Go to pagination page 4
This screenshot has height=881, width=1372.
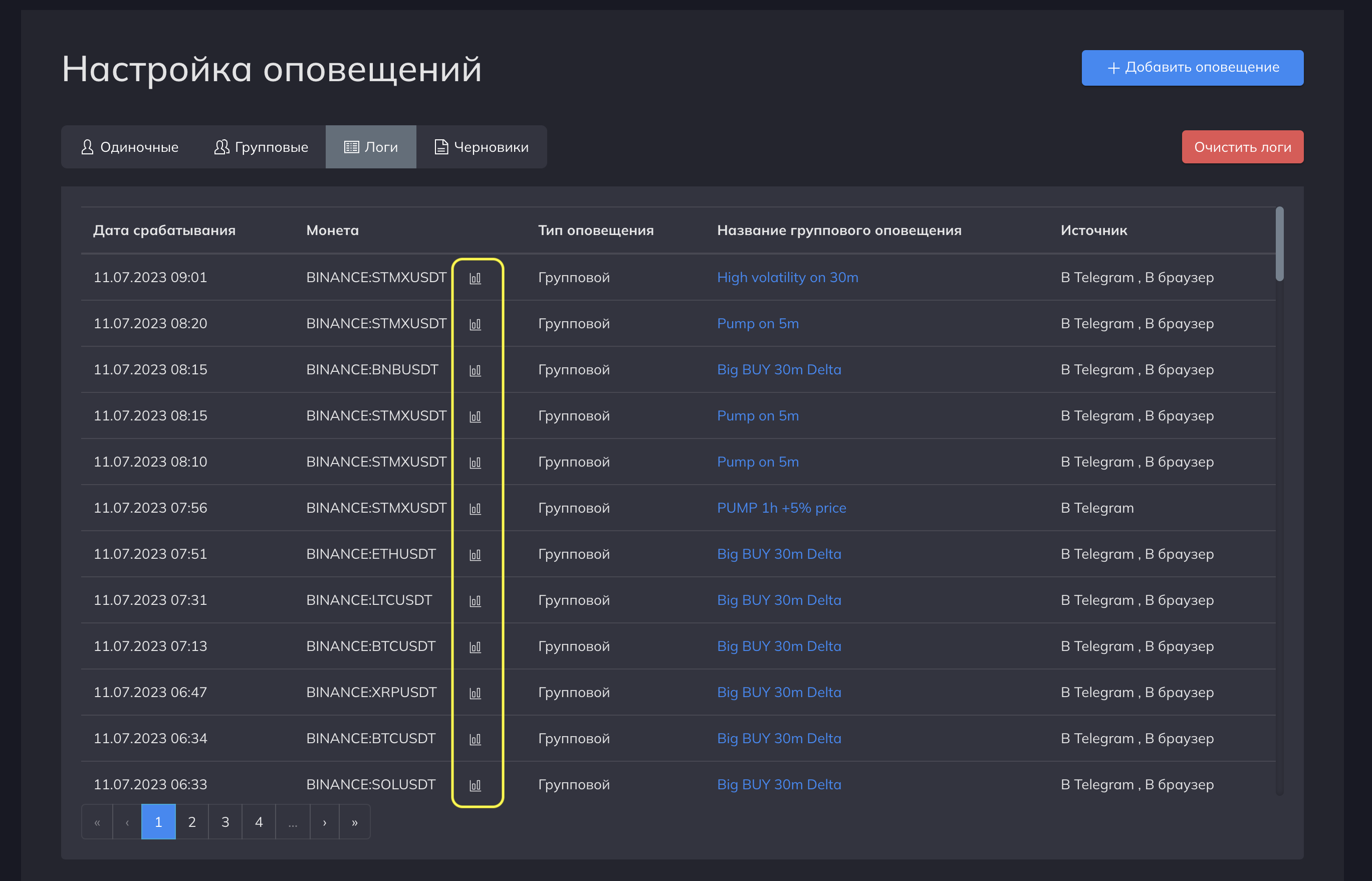pos(259,822)
